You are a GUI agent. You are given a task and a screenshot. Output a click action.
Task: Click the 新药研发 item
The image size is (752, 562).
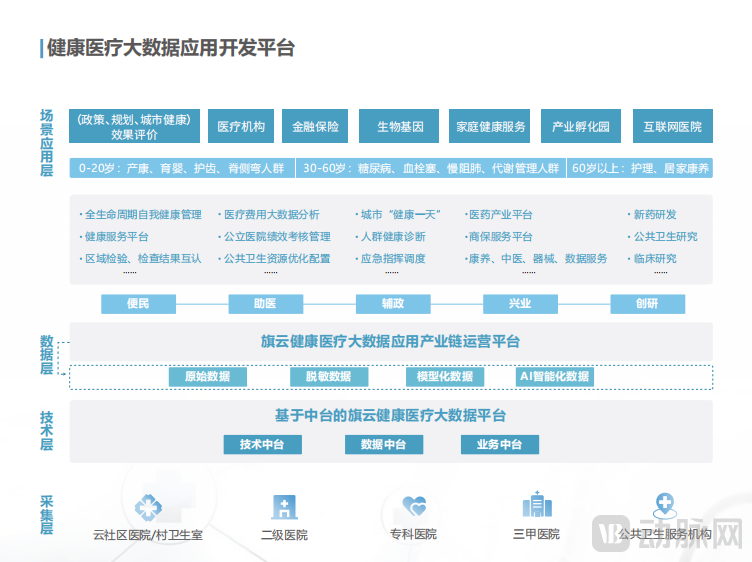[x=652, y=214]
